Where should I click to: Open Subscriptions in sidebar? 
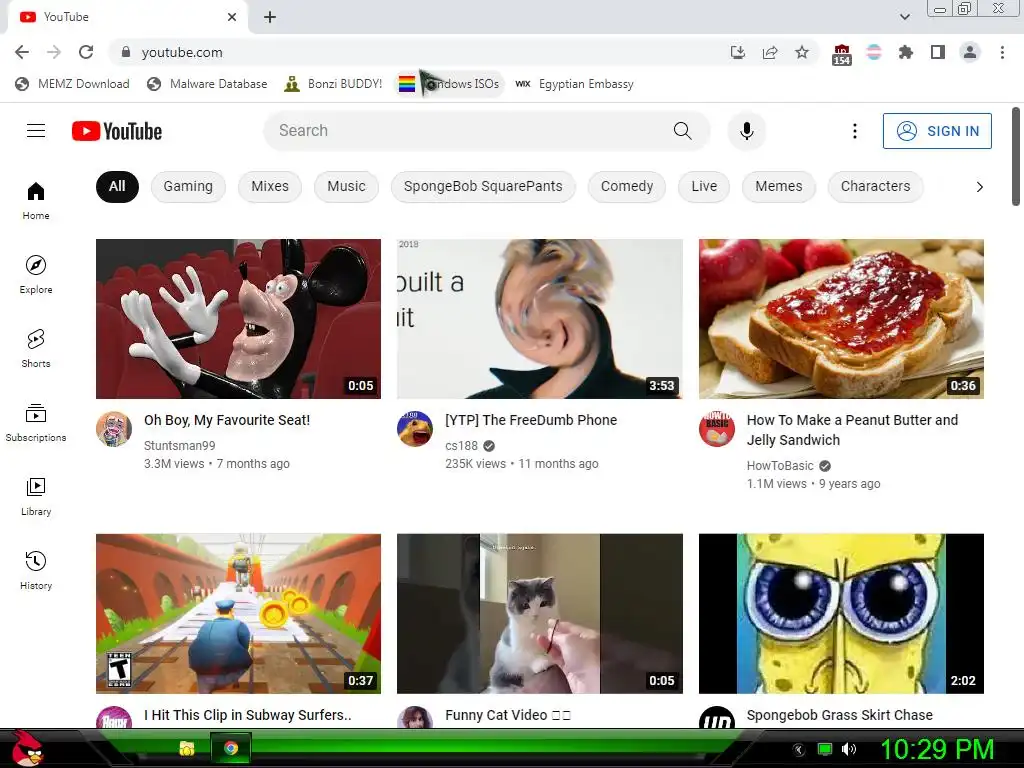36,423
